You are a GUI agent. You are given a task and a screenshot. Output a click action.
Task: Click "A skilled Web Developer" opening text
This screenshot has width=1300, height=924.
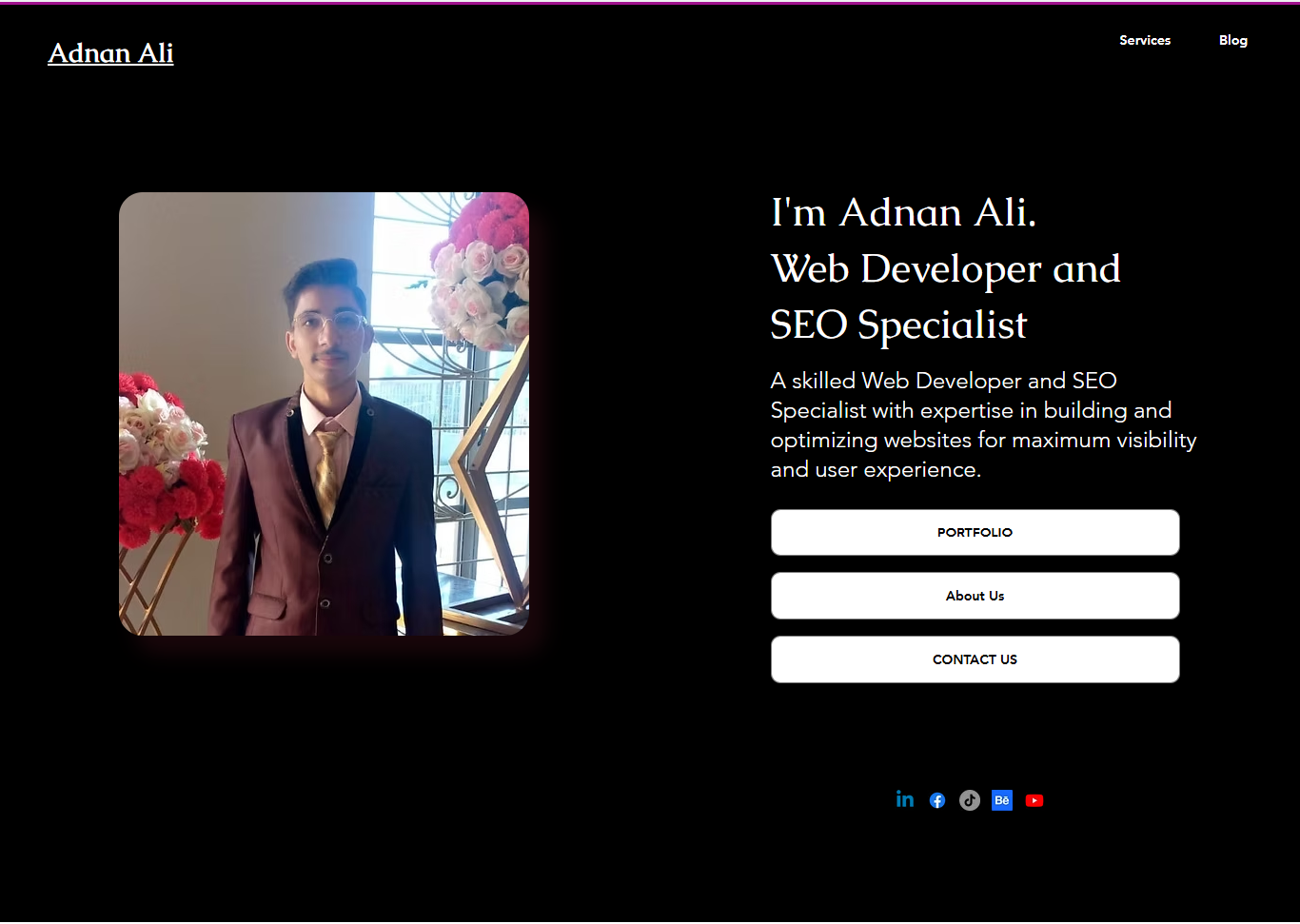tap(896, 381)
